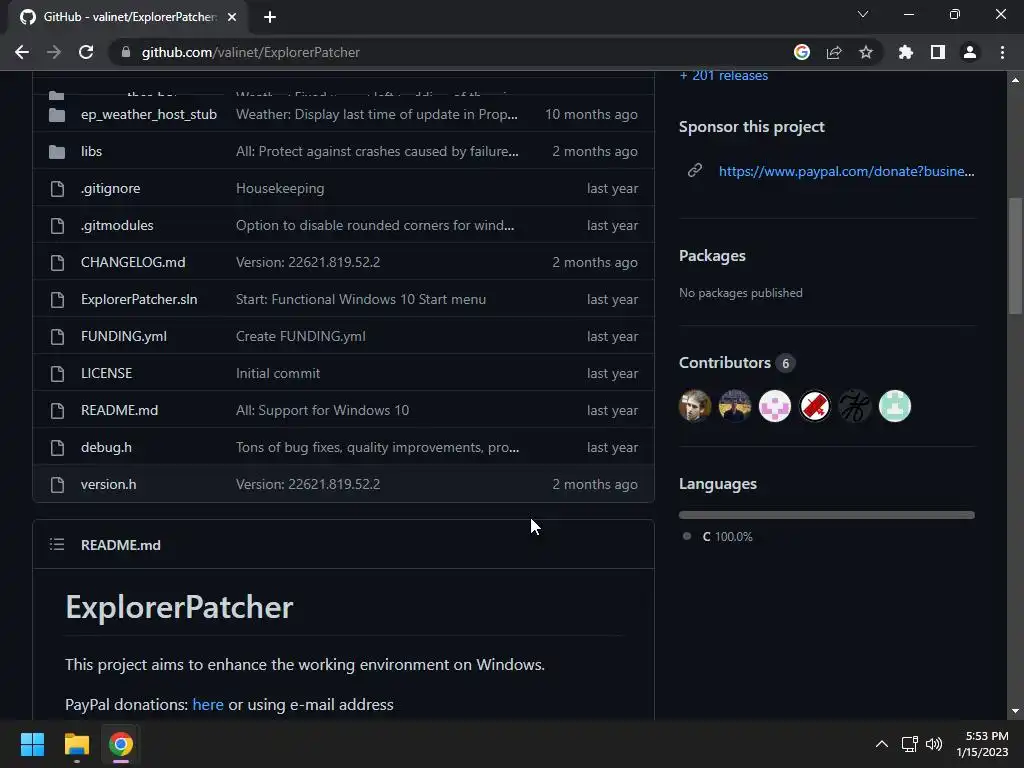Open the pink pixel contributor avatar
Viewport: 1024px width, 768px height.
(x=775, y=406)
